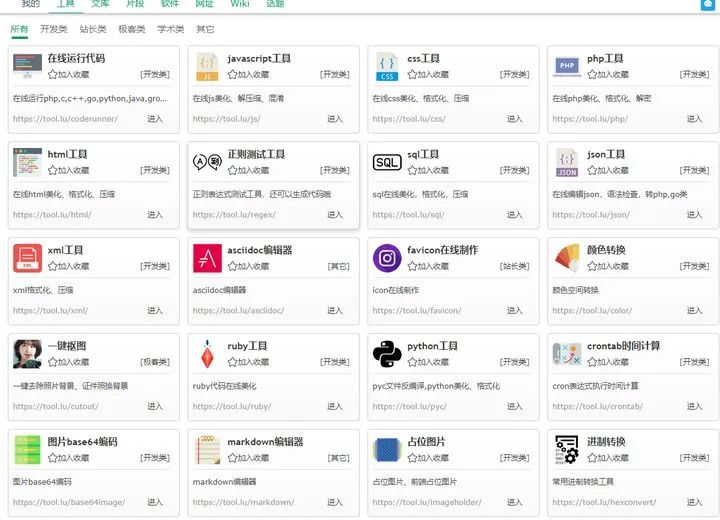This screenshot has width=720, height=520.
Task: Click the title text python工具
Action: 432,346
